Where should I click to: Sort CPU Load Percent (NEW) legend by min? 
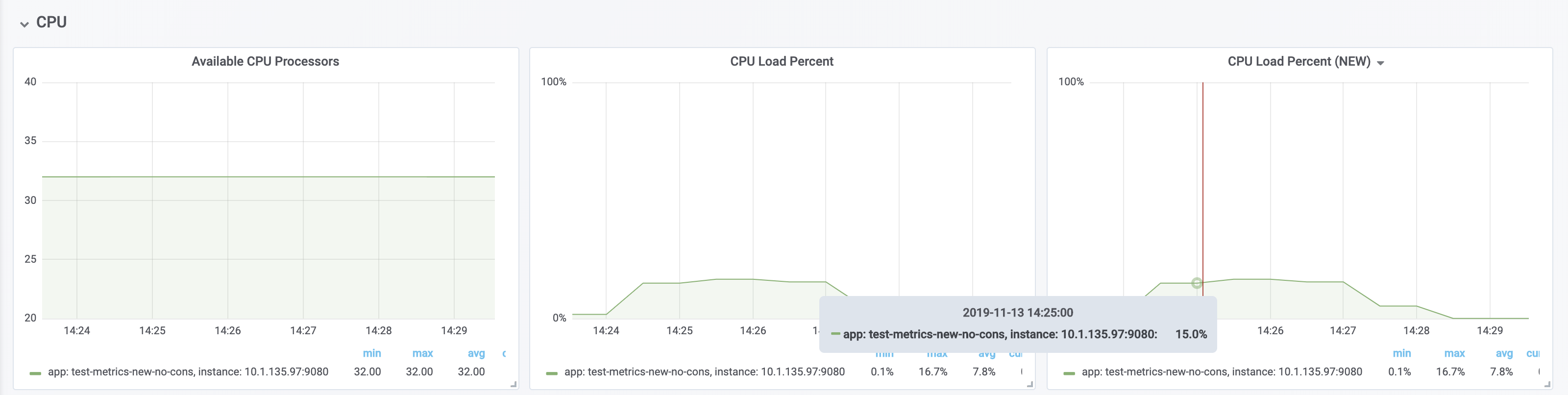tap(1401, 354)
